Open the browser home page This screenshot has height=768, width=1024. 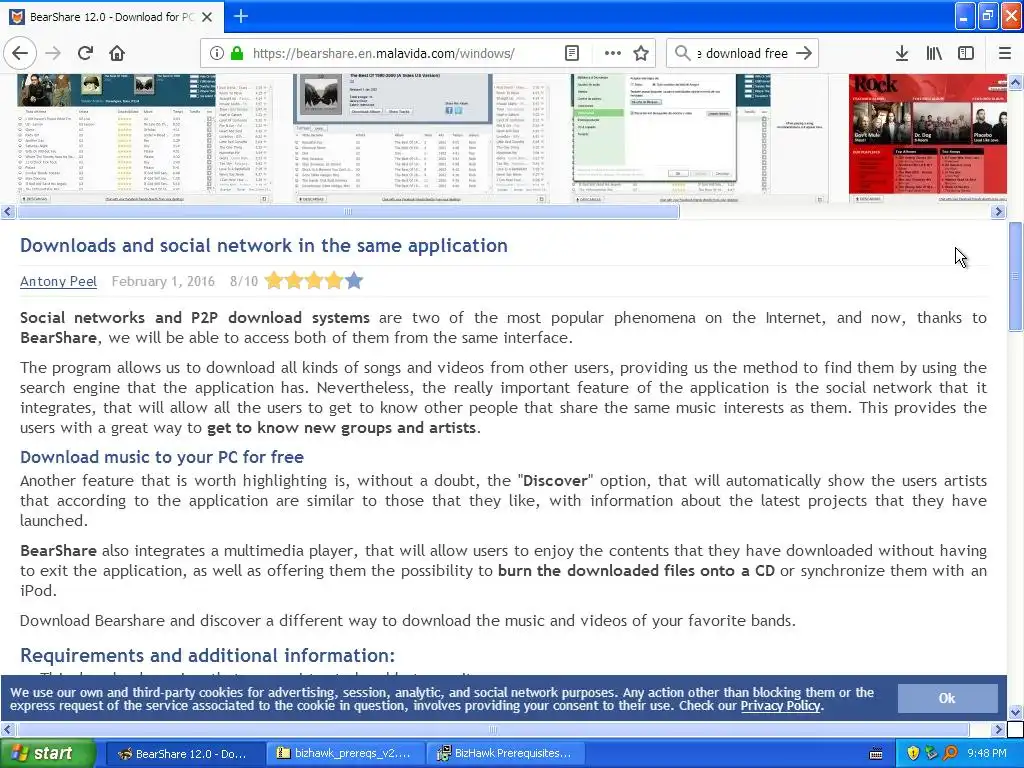click(x=117, y=53)
